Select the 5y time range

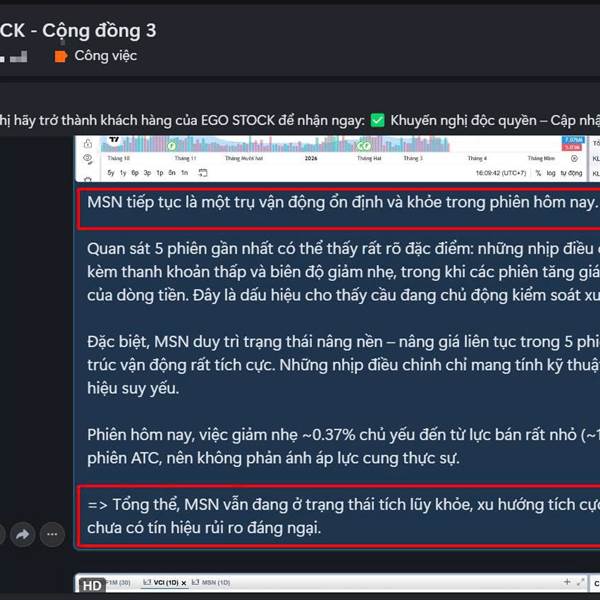tap(111, 173)
